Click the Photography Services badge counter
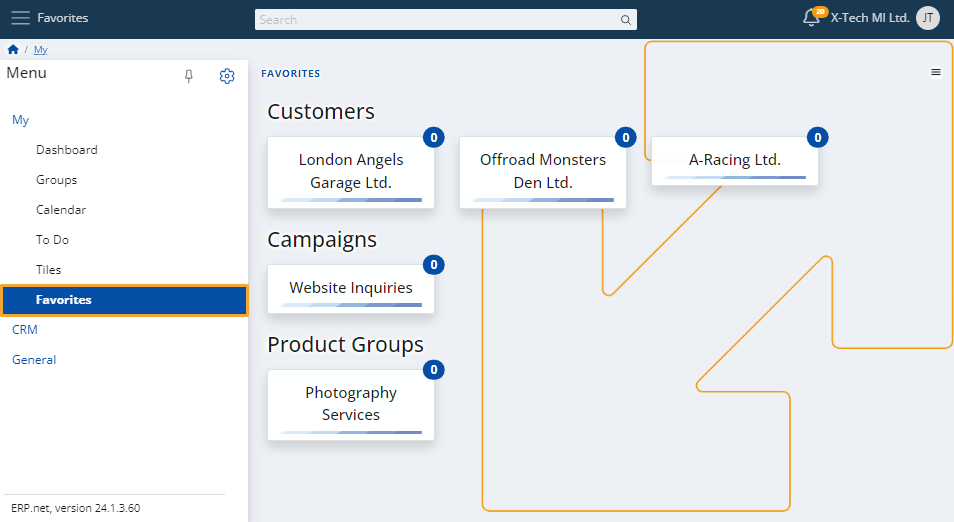Image resolution: width=954 pixels, height=522 pixels. [433, 370]
